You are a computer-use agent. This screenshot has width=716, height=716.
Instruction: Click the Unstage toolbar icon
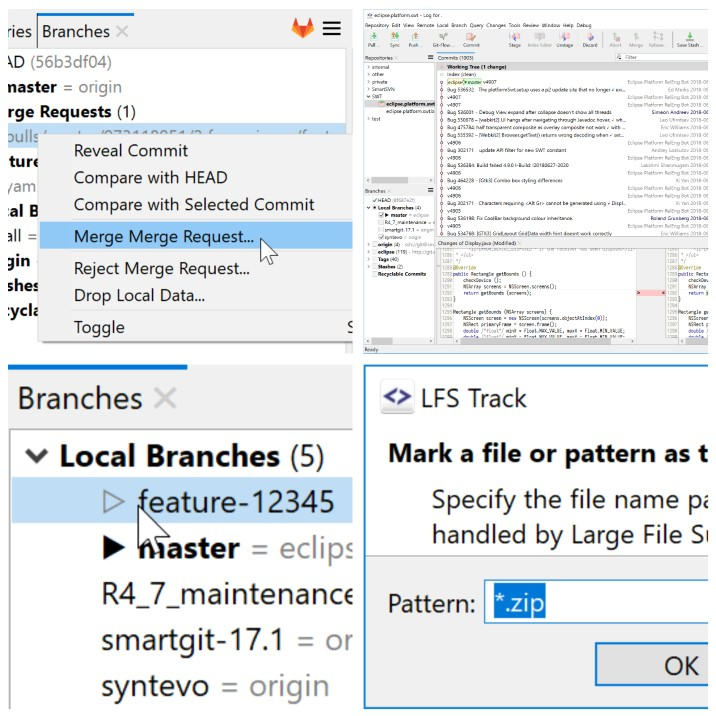tap(565, 37)
